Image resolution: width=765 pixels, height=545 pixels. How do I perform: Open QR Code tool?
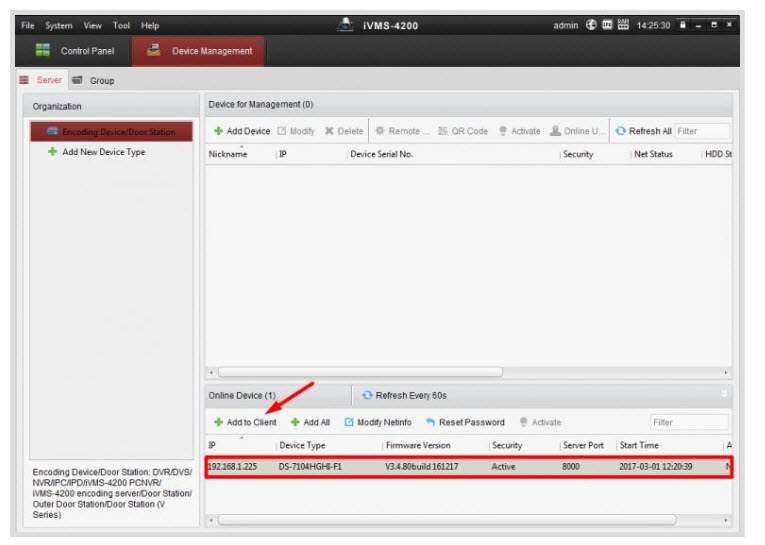tap(463, 131)
